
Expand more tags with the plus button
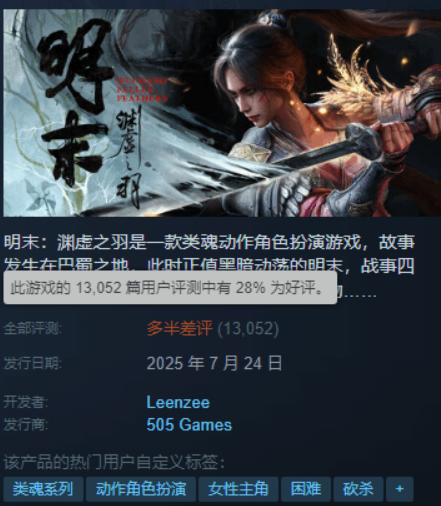pyautogui.click(x=399, y=489)
